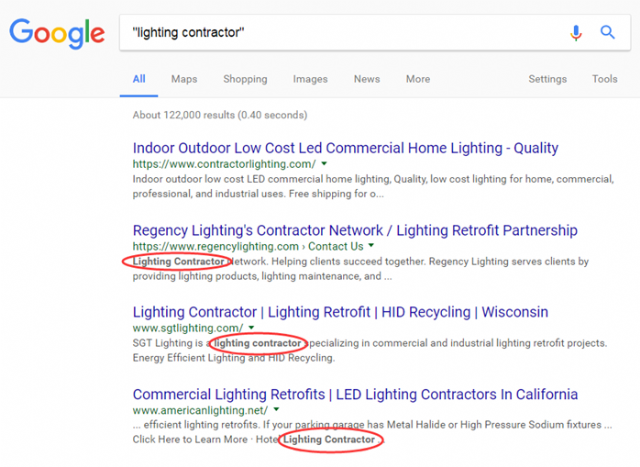The width and height of the screenshot is (640, 467).
Task: Open Commercial Lighting Retrofits California result
Action: (355, 394)
